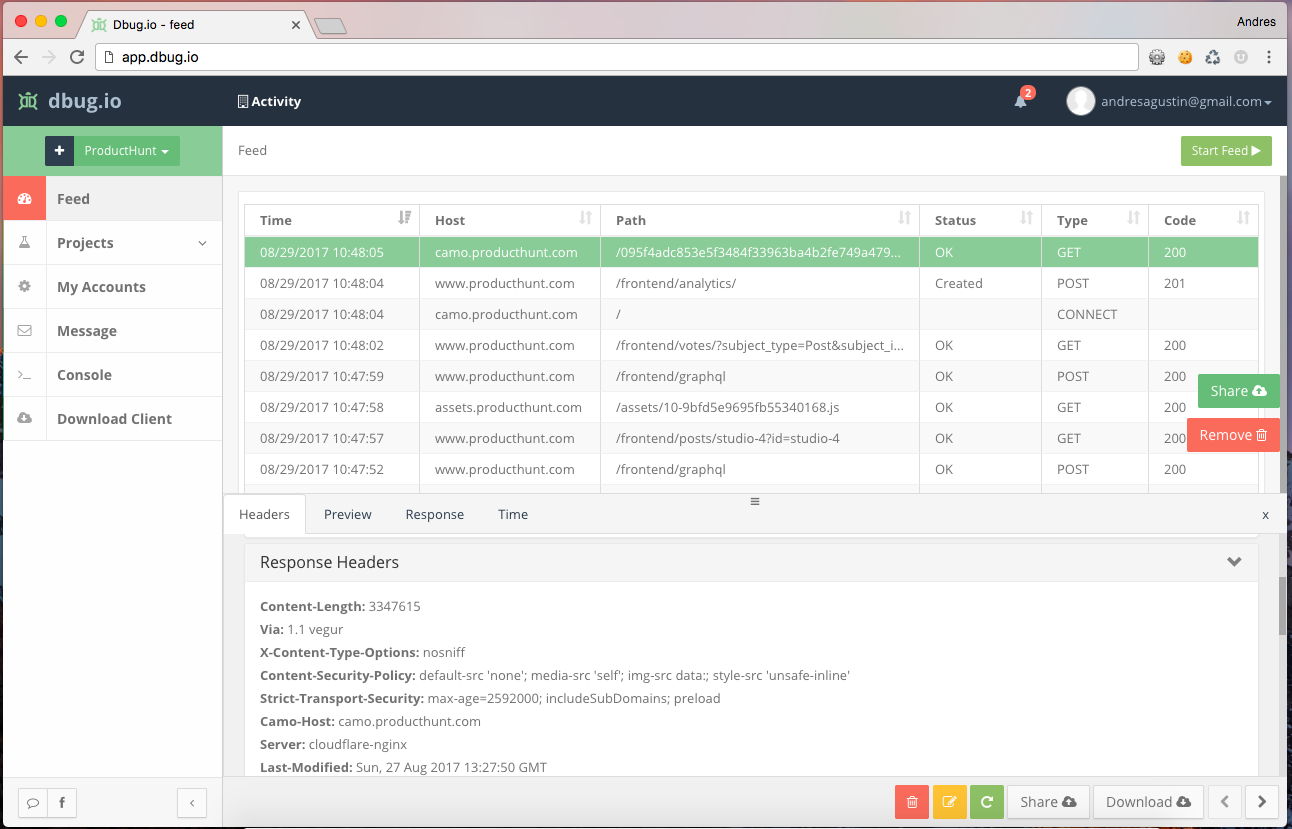Click the yellow edit pencil icon button
This screenshot has height=829, width=1292.
[950, 802]
